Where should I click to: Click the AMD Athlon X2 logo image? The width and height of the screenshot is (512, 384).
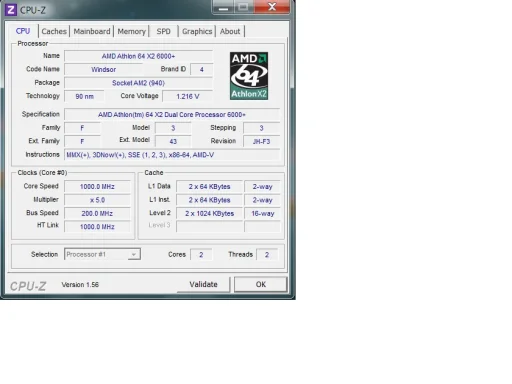coord(249,76)
